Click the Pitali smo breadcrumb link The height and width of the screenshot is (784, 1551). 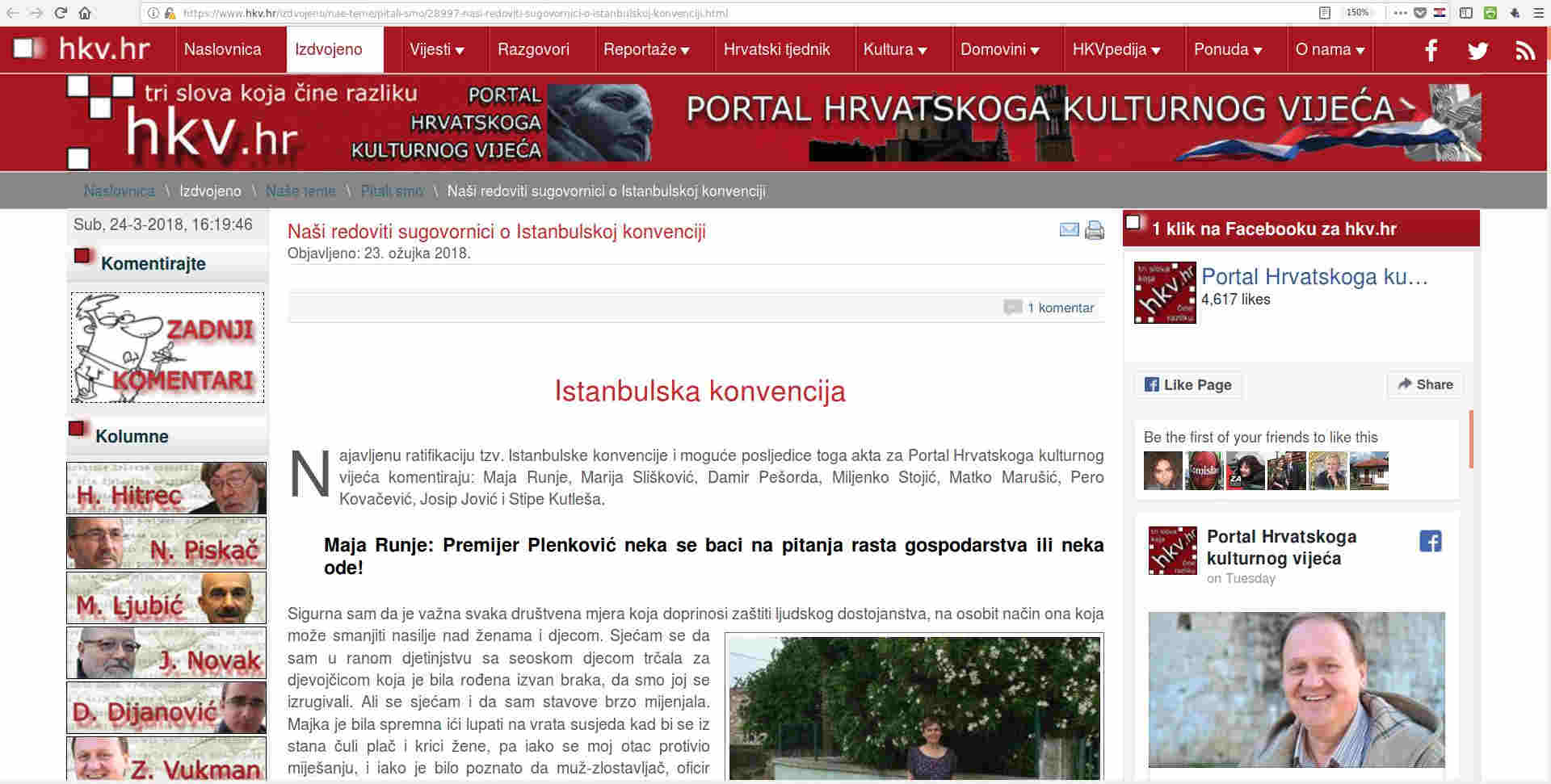pyautogui.click(x=392, y=191)
